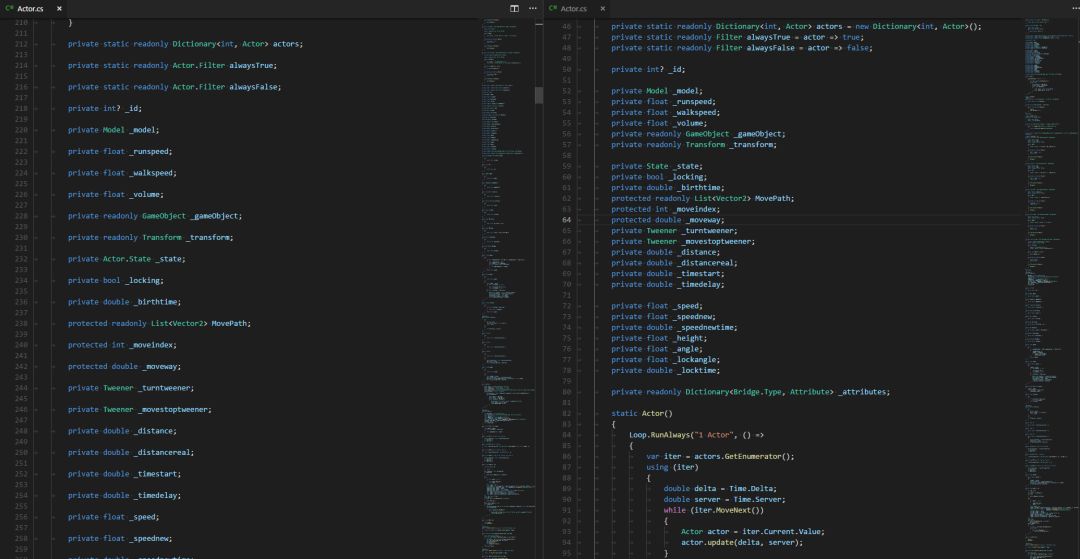Close the left Actor.cs tab

click(59, 8)
